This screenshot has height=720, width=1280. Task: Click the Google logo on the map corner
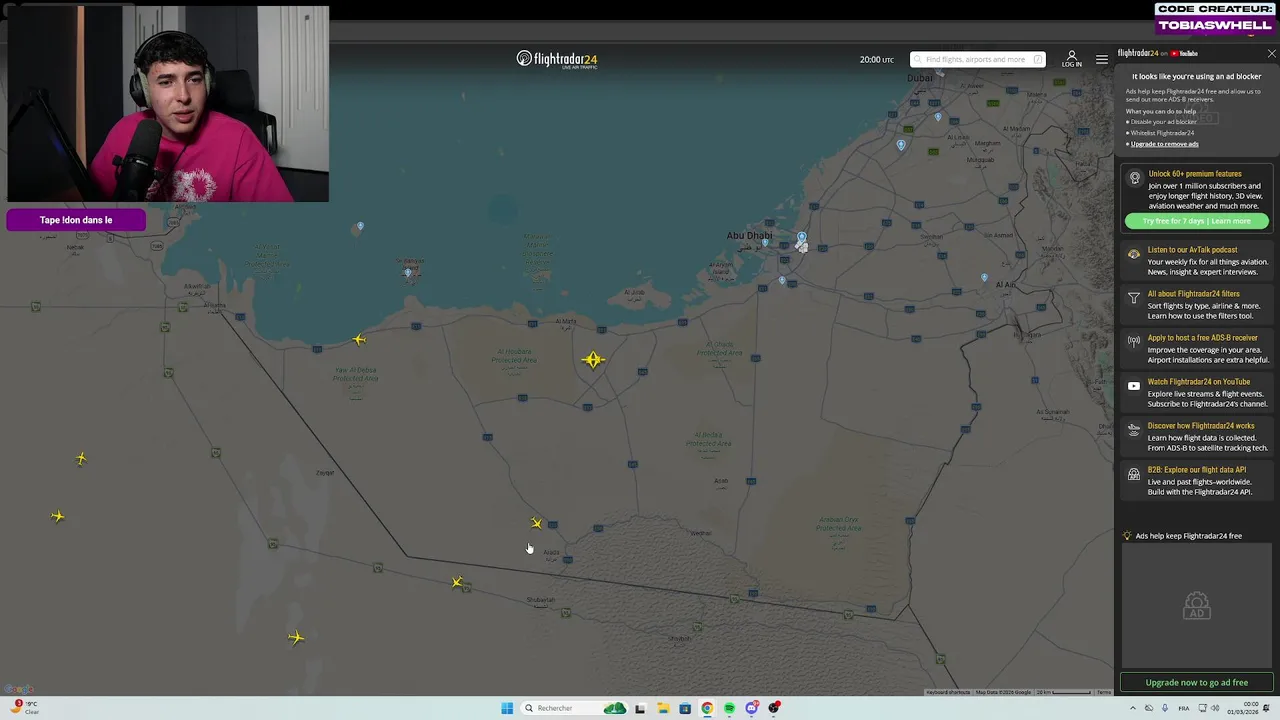19,689
